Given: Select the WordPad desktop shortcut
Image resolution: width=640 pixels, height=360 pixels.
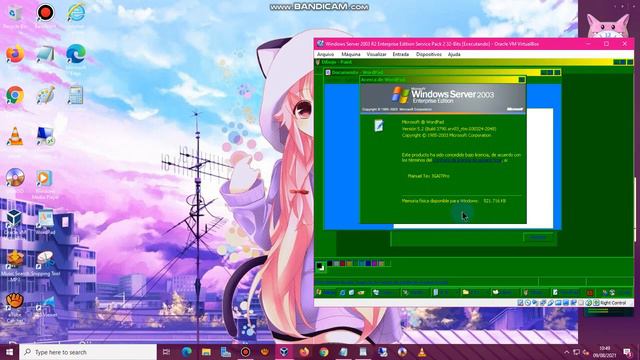Looking at the screenshot, I should coord(45,222).
